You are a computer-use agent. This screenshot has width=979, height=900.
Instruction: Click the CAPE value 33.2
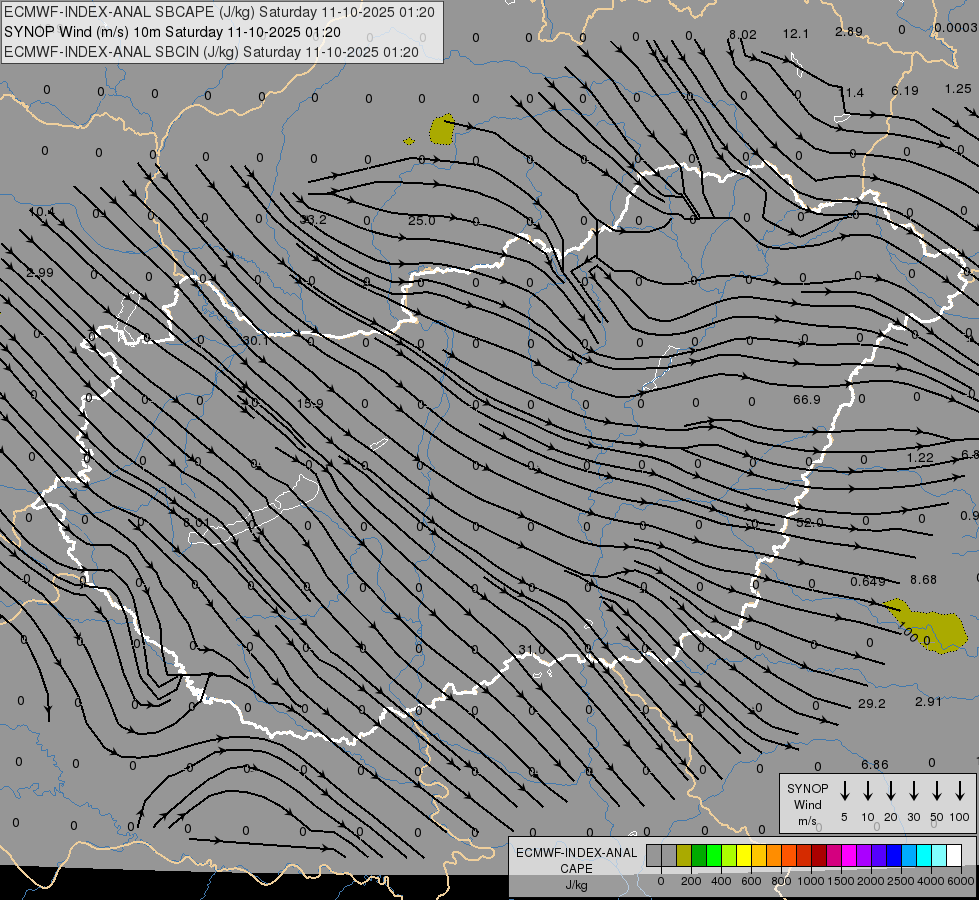coord(313,220)
